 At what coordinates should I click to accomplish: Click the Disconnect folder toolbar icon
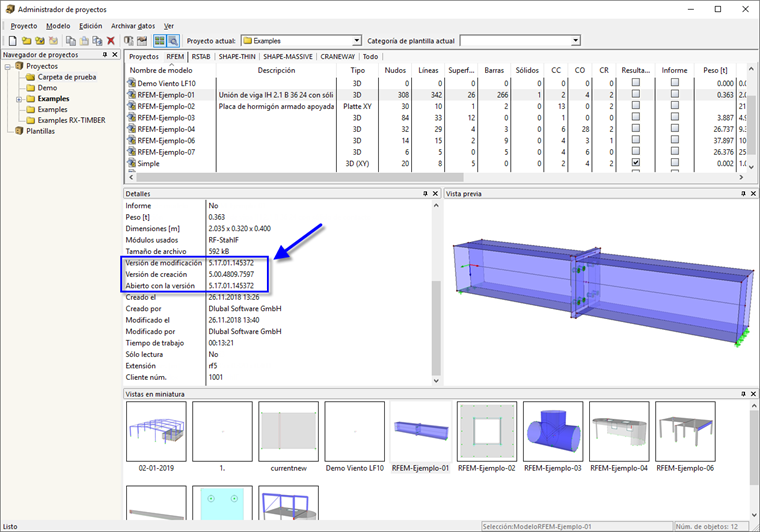tap(53, 41)
